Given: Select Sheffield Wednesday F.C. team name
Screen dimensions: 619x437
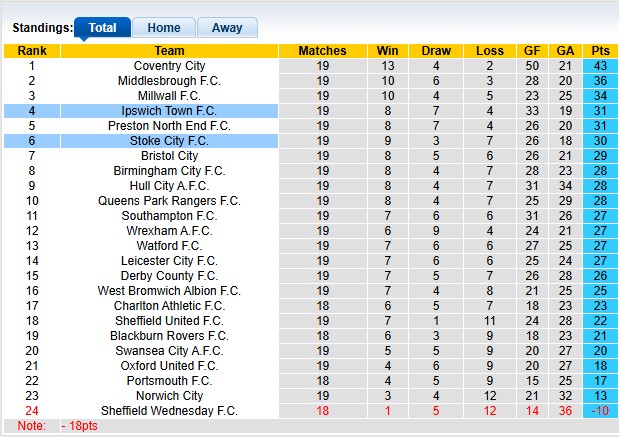Looking at the screenshot, I should [169, 411].
